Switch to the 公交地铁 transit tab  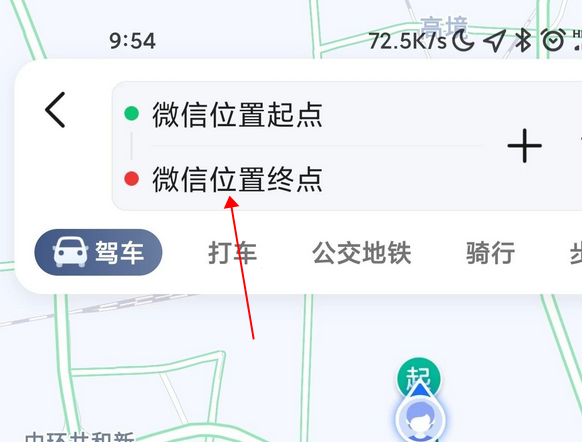click(362, 253)
